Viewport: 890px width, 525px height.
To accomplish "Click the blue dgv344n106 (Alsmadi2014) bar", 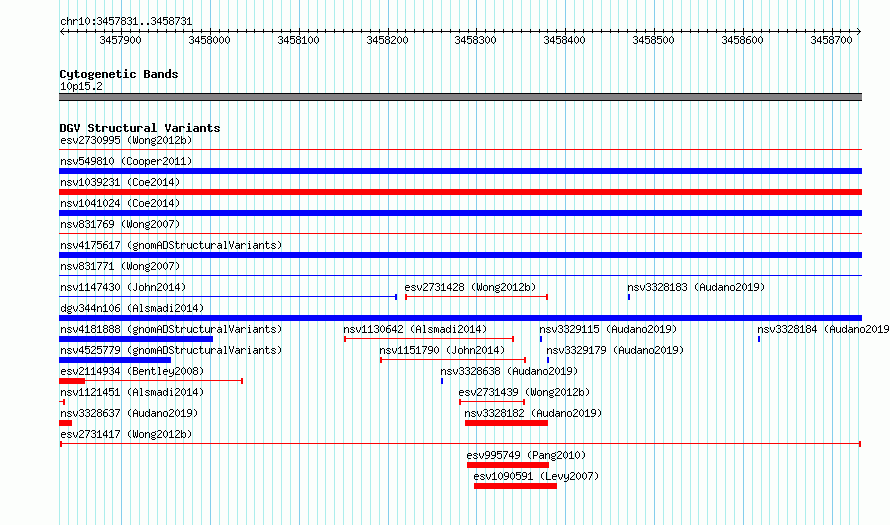I will (460, 318).
